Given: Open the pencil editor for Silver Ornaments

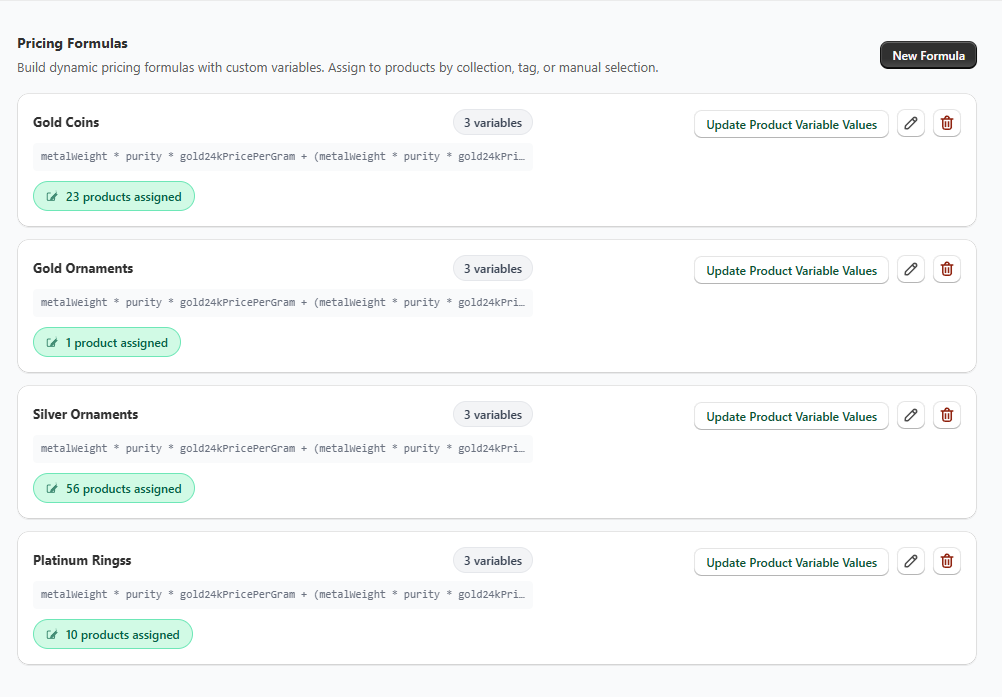Looking at the screenshot, I should pyautogui.click(x=910, y=416).
